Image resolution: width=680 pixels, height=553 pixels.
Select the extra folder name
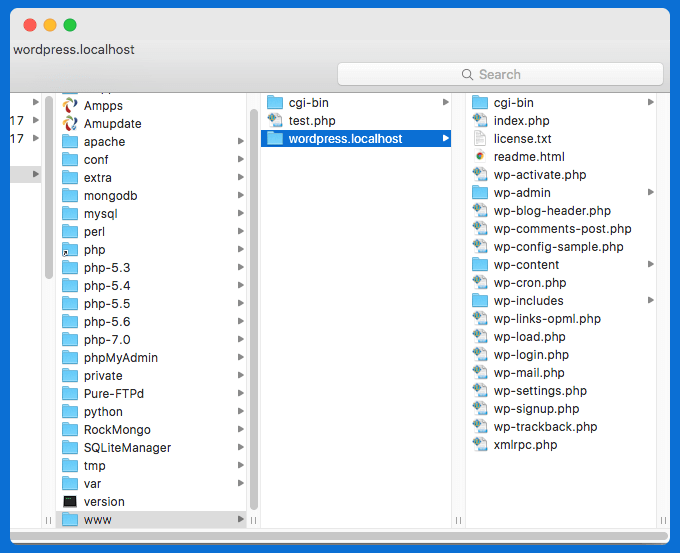[x=98, y=178]
